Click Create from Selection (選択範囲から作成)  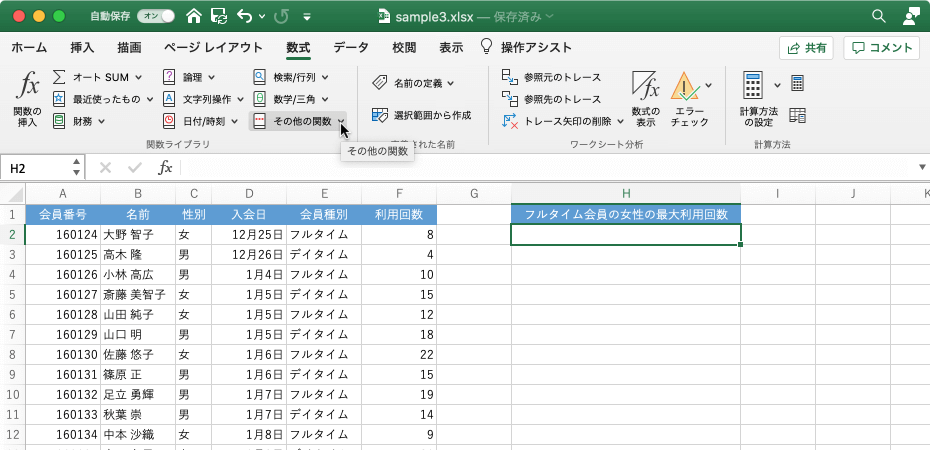click(x=422, y=115)
